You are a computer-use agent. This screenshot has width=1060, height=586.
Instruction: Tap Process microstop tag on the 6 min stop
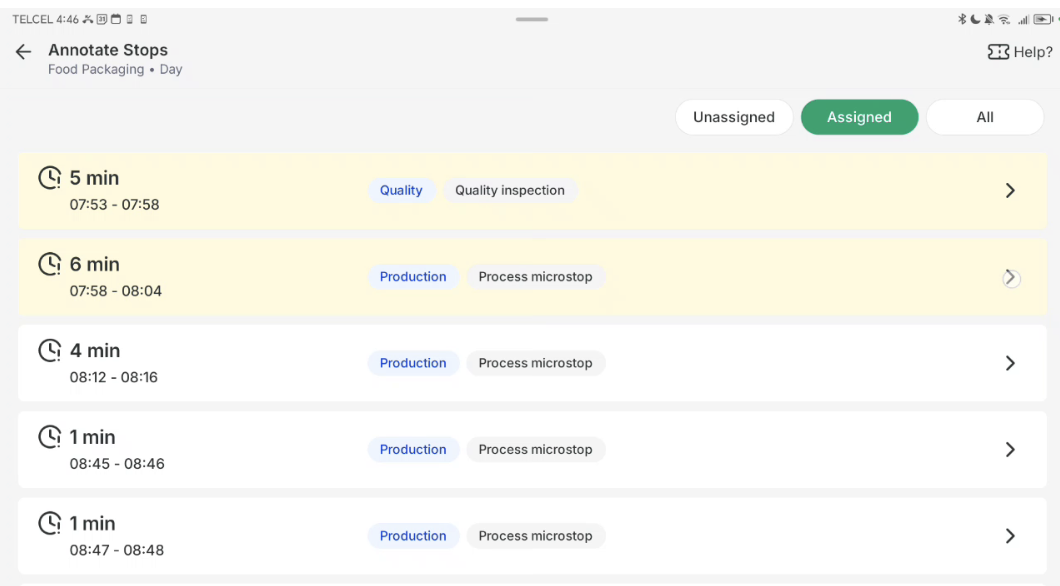click(535, 276)
